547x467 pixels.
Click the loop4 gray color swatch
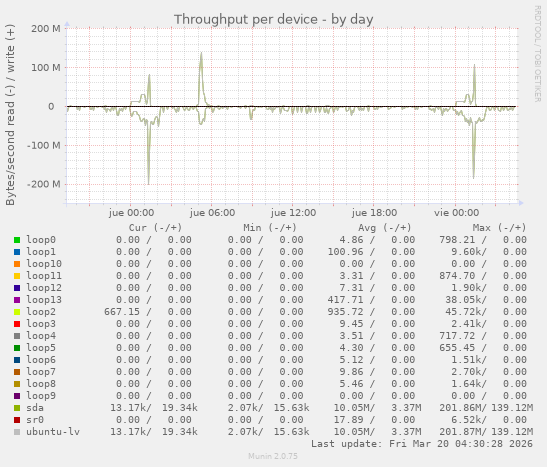point(17,336)
